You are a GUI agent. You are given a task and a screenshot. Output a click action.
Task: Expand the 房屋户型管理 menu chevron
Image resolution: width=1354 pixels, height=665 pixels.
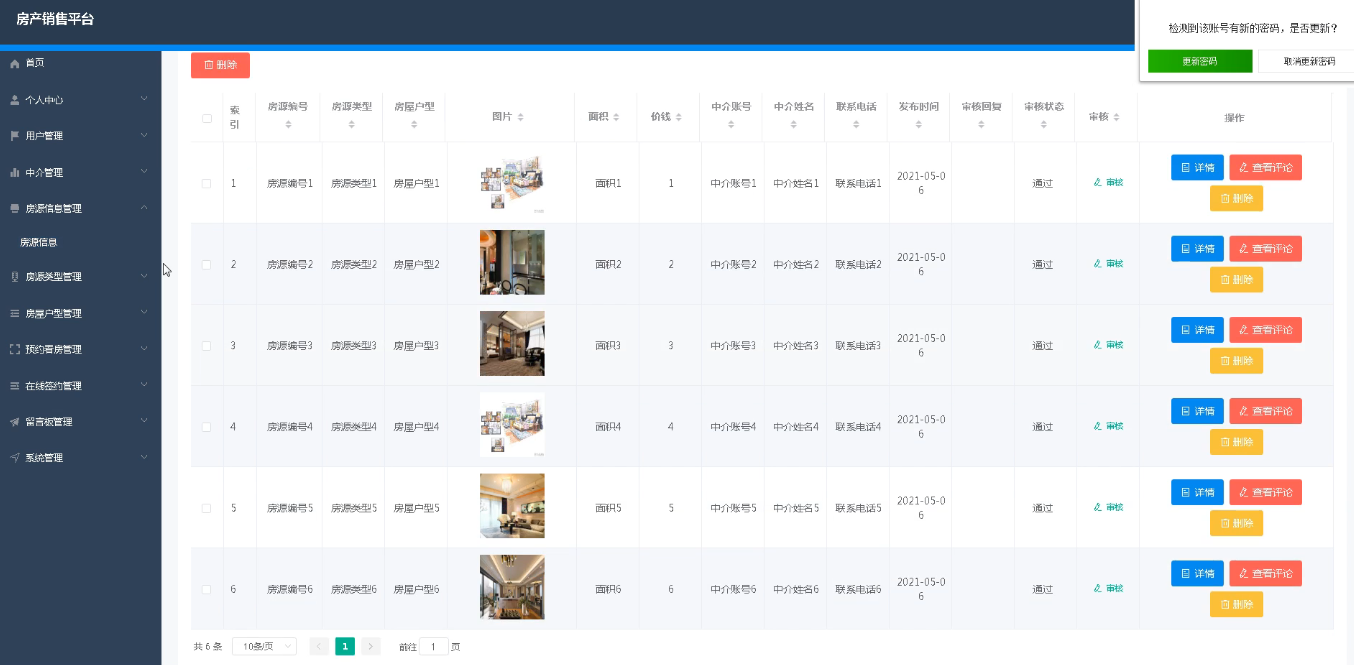coord(144,312)
